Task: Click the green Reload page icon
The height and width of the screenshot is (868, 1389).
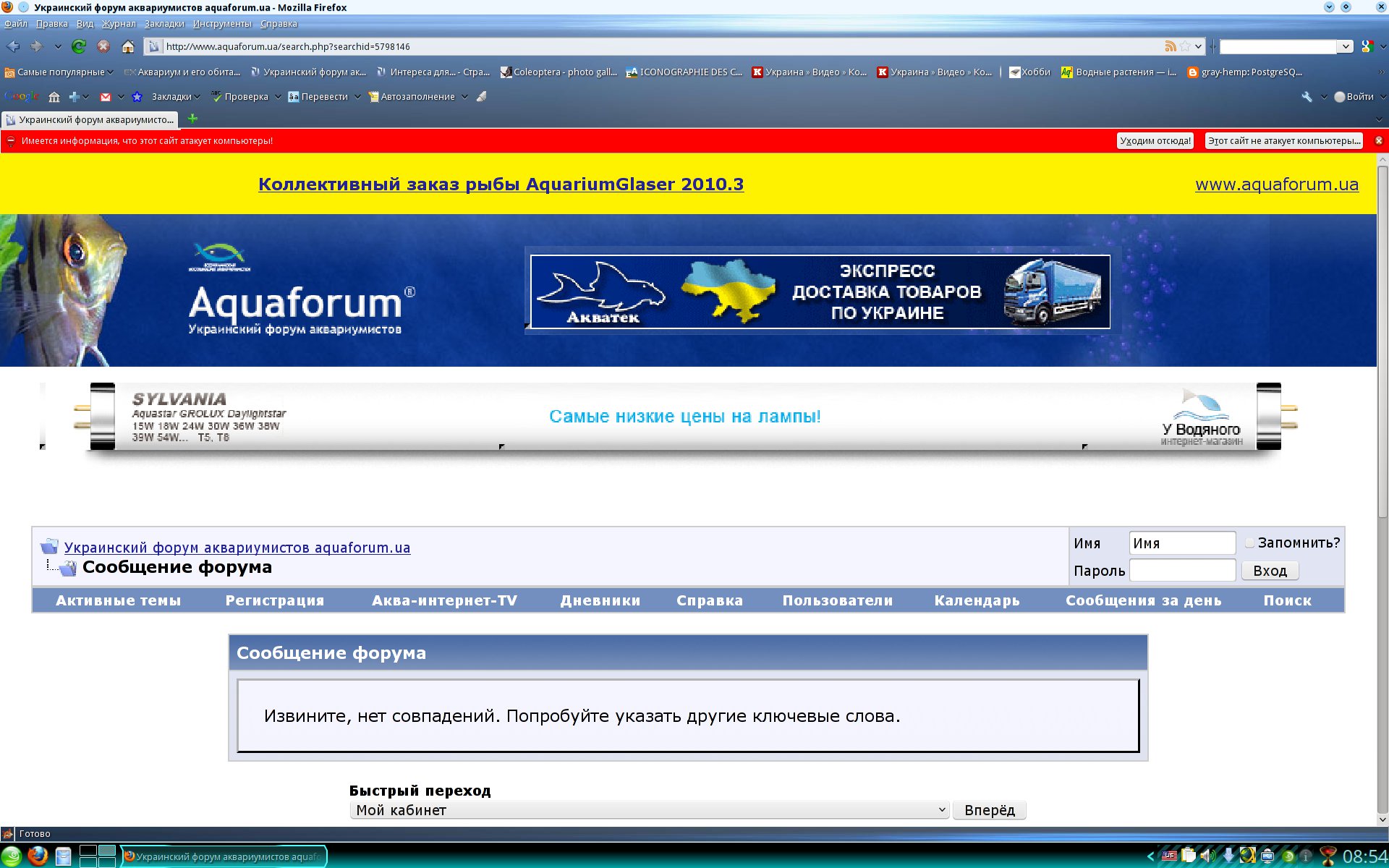Action: 79,47
